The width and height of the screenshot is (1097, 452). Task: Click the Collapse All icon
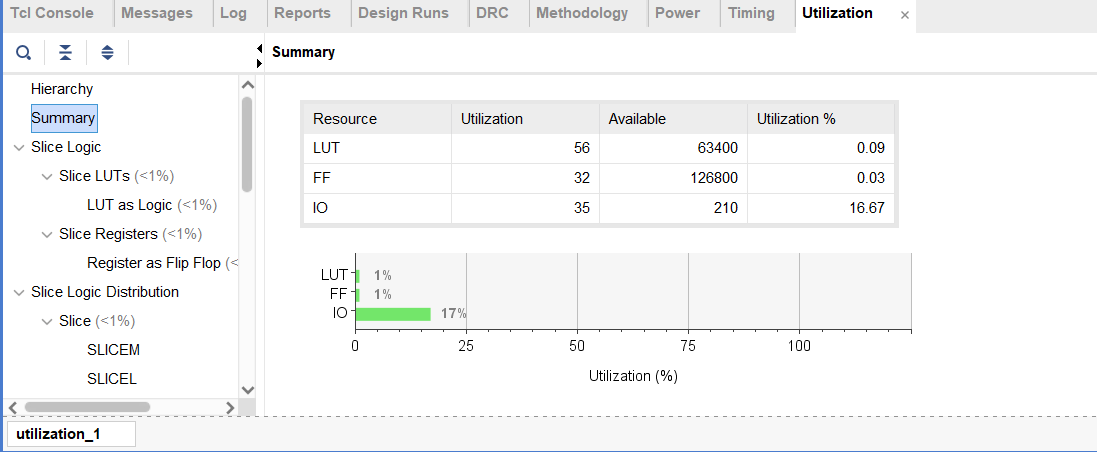[65, 52]
